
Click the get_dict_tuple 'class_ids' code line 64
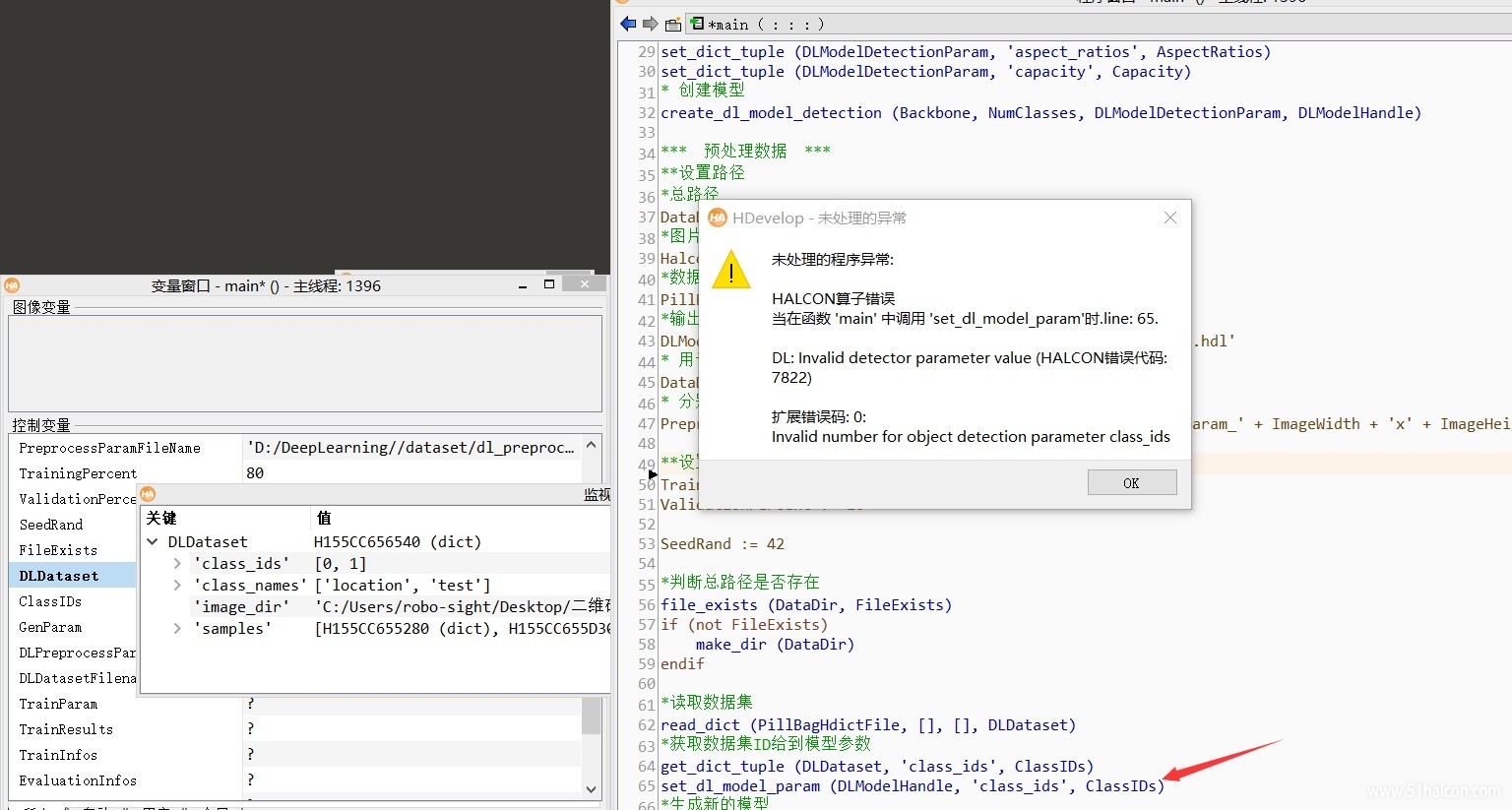click(877, 767)
